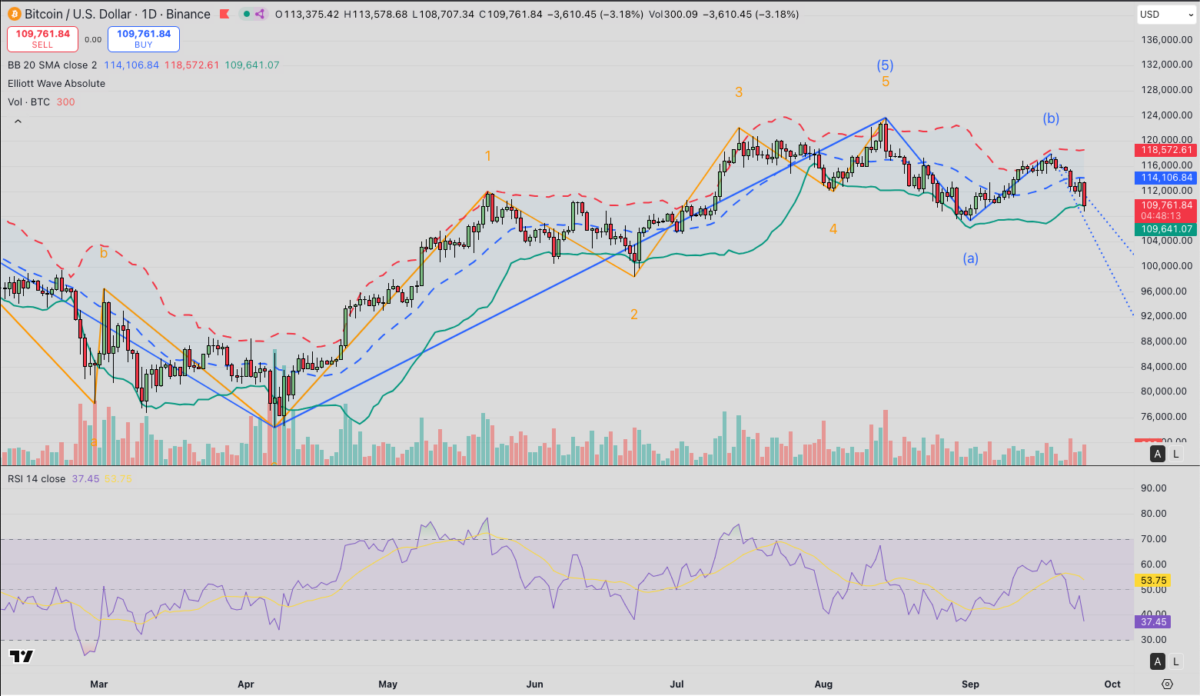
Task: Click the orange wave 2 label
Action: coord(634,314)
